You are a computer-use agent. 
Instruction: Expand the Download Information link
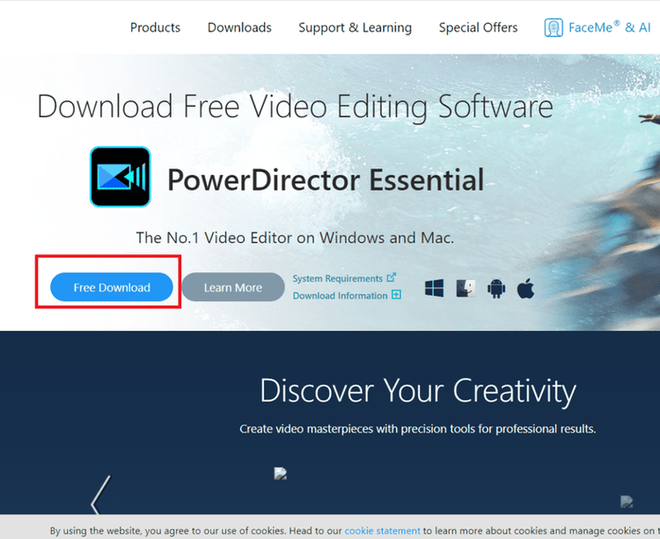[340, 295]
